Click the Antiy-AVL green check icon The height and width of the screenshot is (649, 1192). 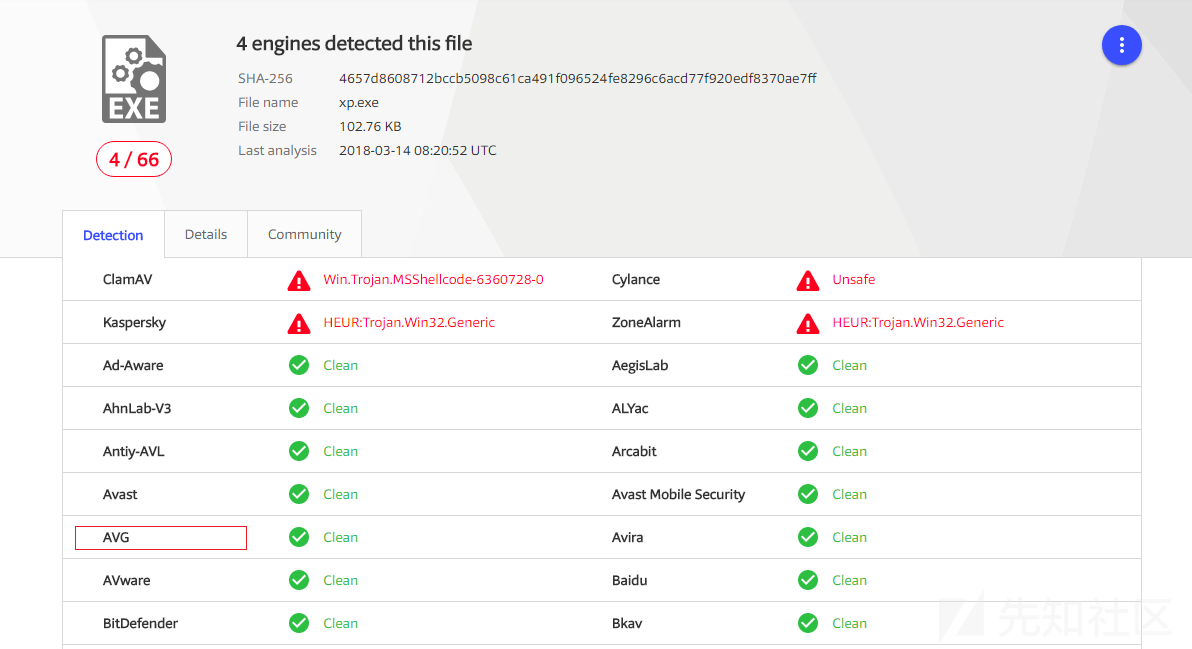[x=299, y=451]
